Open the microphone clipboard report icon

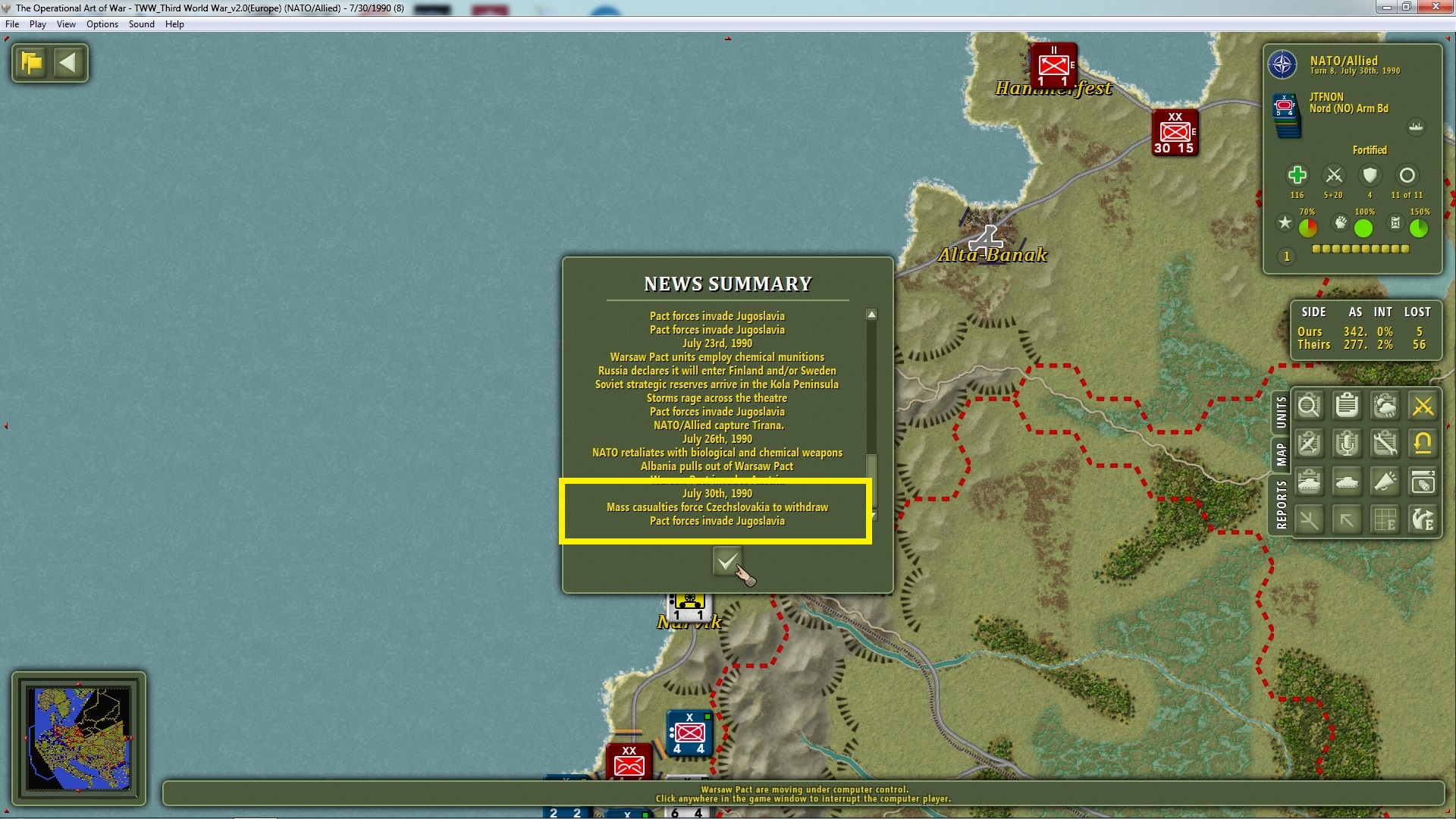point(1347,444)
